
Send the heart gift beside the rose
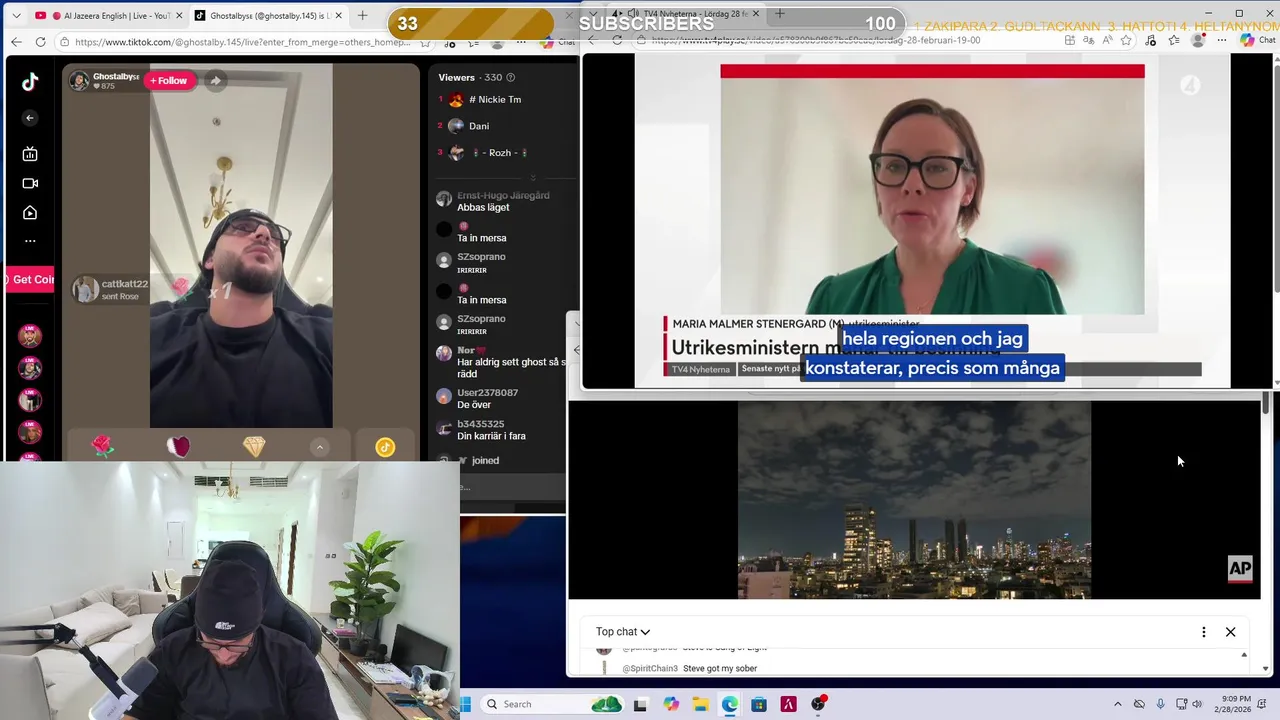coord(178,447)
